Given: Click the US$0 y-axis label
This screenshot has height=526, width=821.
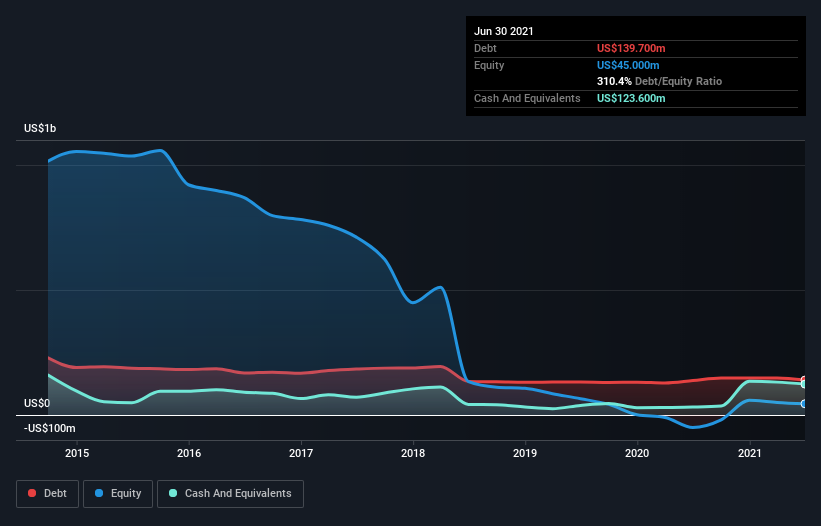Looking at the screenshot, I should tap(37, 403).
